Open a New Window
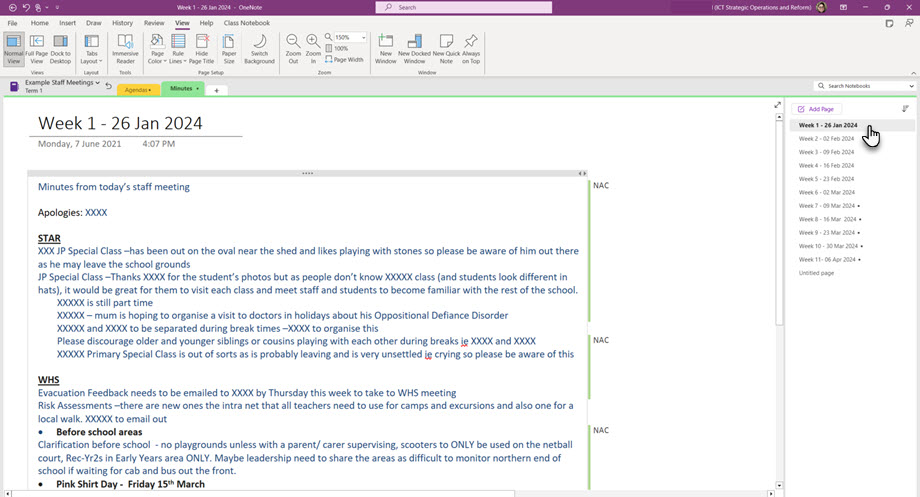 point(385,49)
